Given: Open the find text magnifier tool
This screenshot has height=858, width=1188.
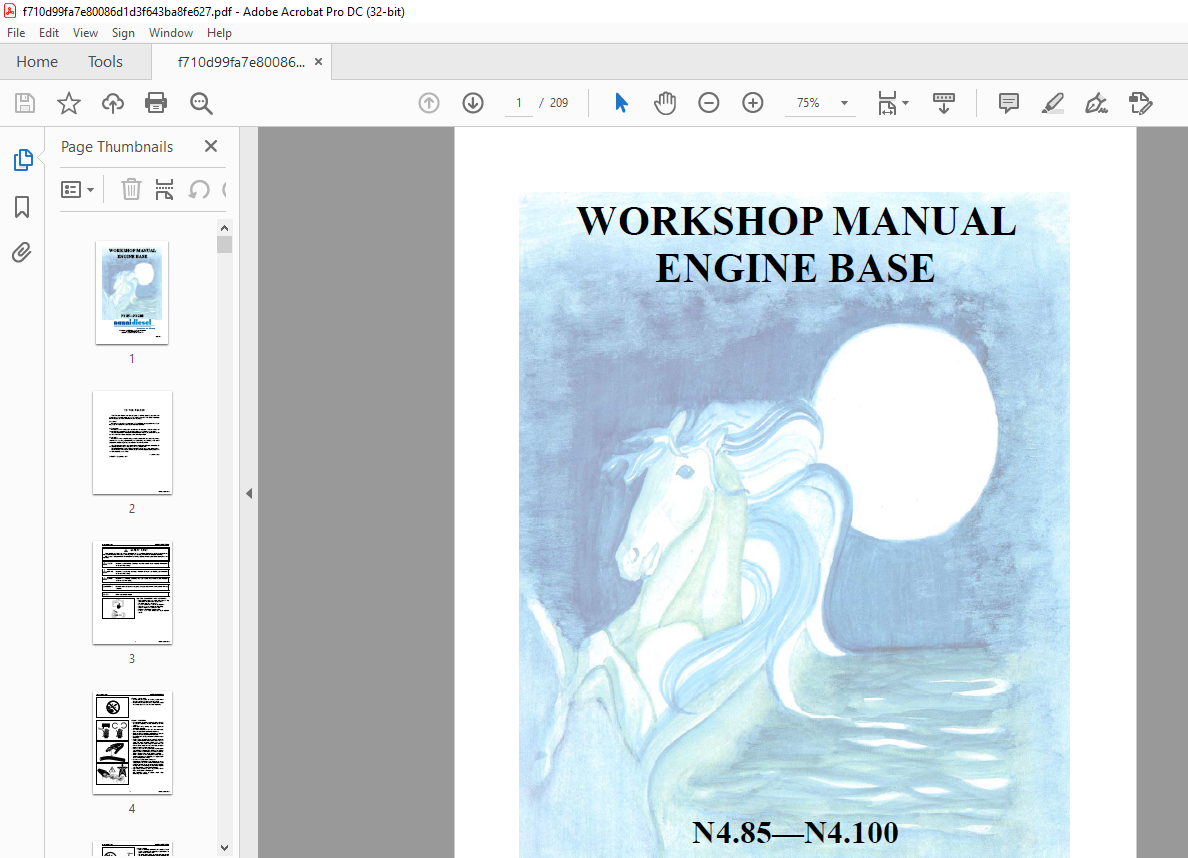Looking at the screenshot, I should click(x=201, y=103).
